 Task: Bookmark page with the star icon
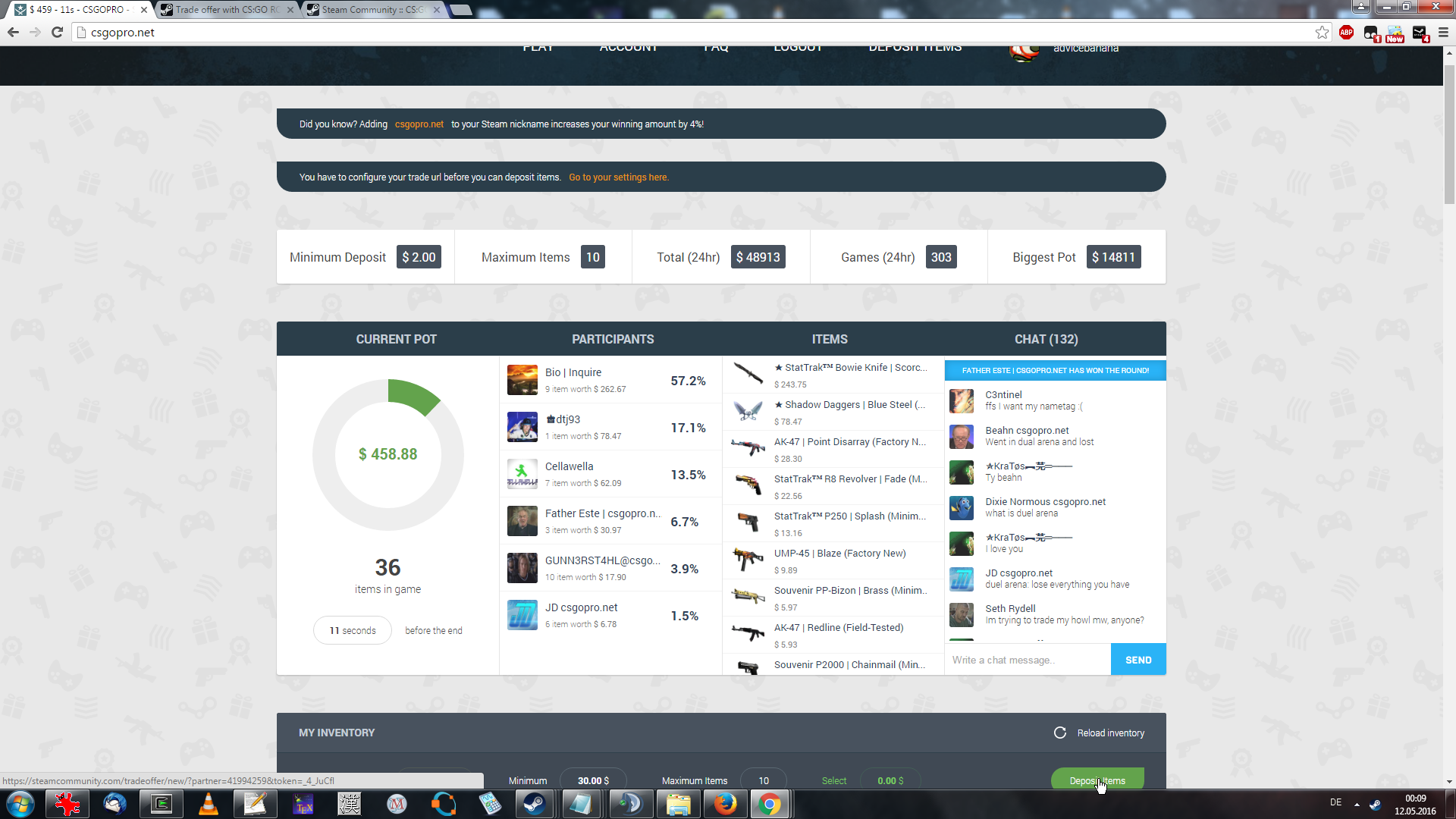[x=1322, y=32]
